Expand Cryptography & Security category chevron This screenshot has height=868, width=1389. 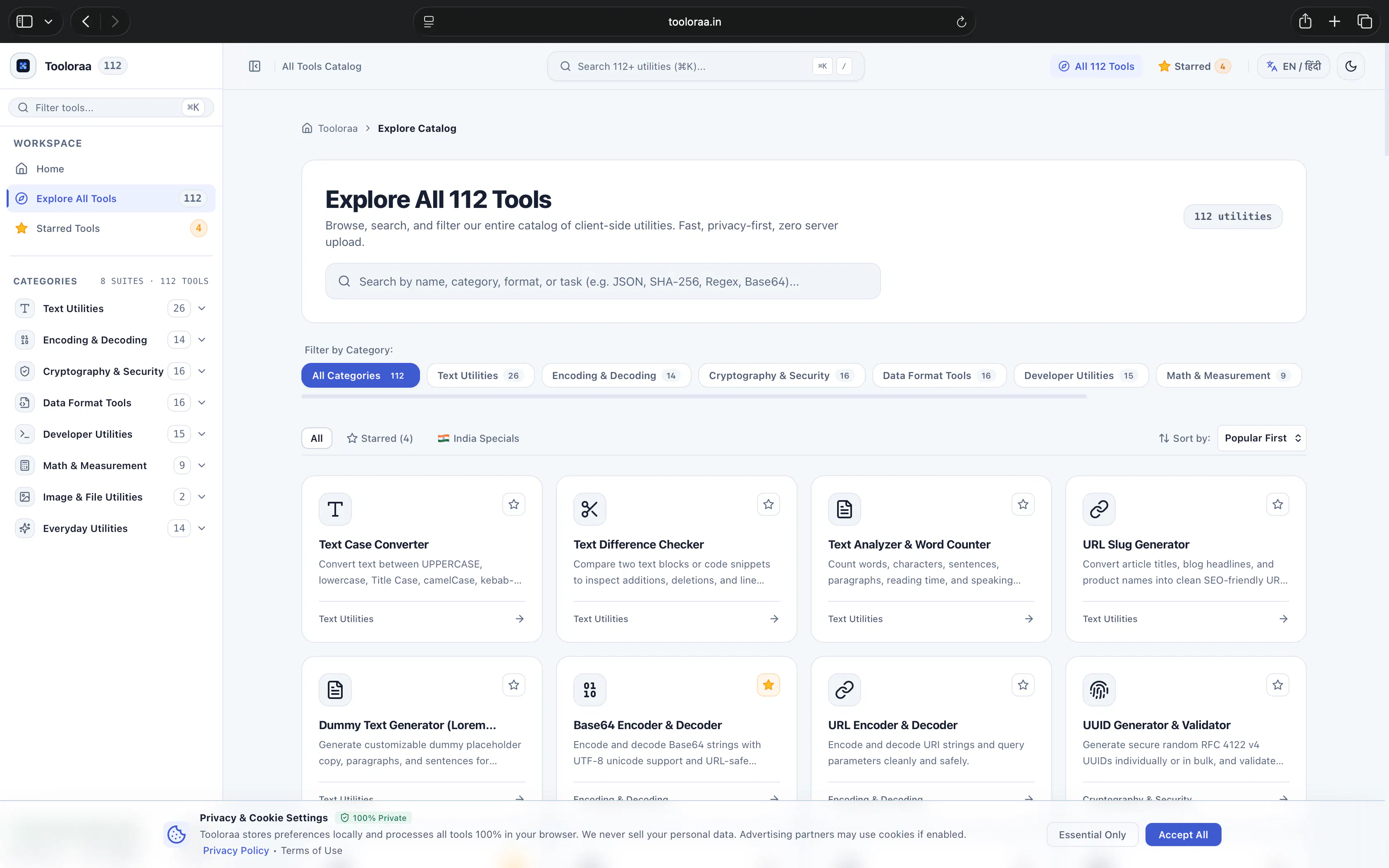(202, 372)
